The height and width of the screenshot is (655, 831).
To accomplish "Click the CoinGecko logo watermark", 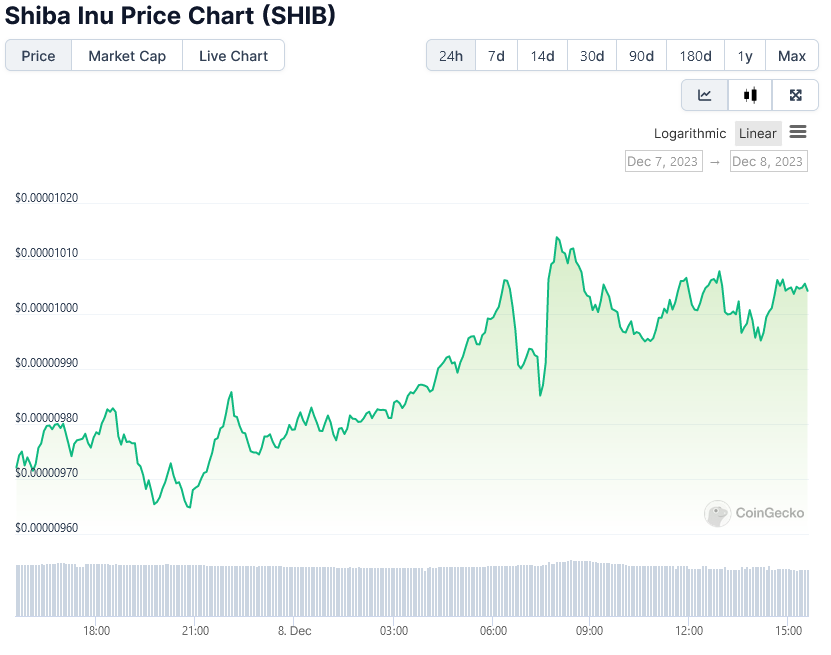I will (754, 513).
